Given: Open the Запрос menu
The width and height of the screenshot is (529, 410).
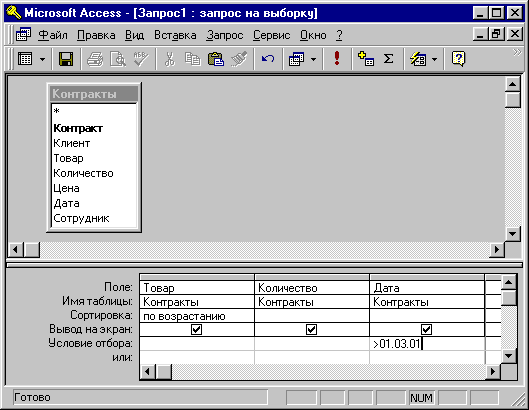Looking at the screenshot, I should pyautogui.click(x=225, y=35).
